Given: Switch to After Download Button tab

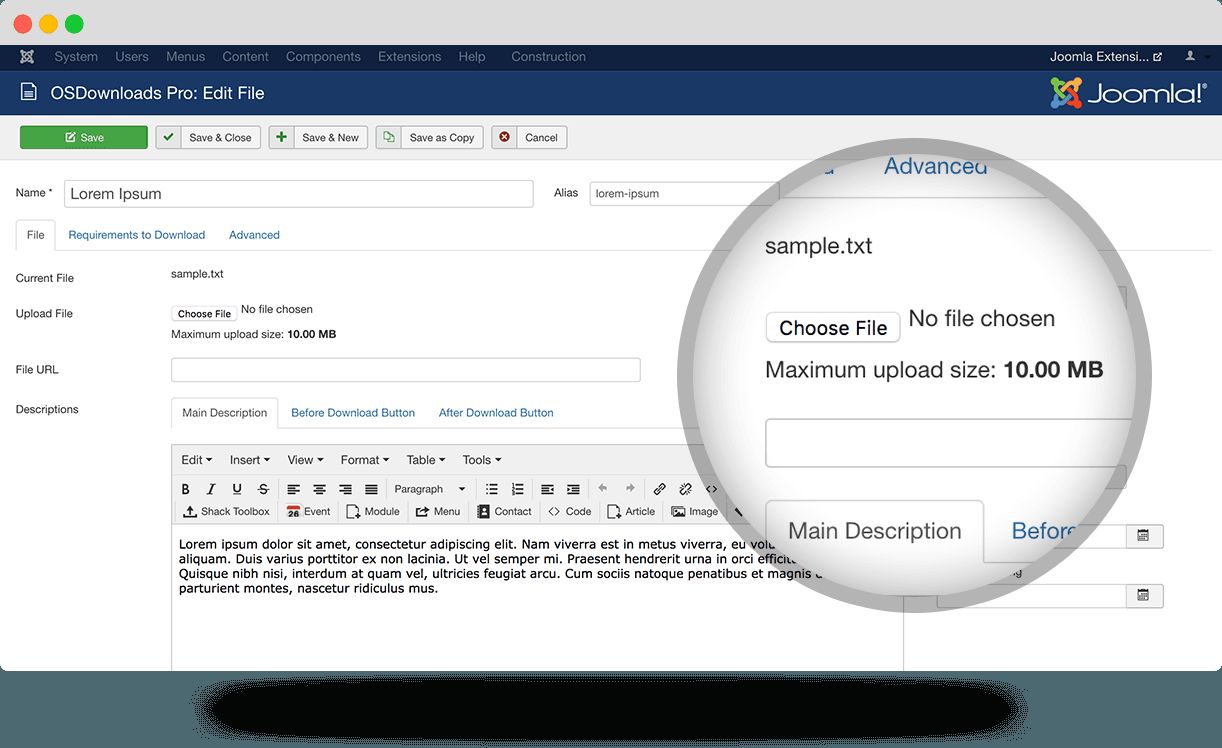Looking at the screenshot, I should [496, 412].
